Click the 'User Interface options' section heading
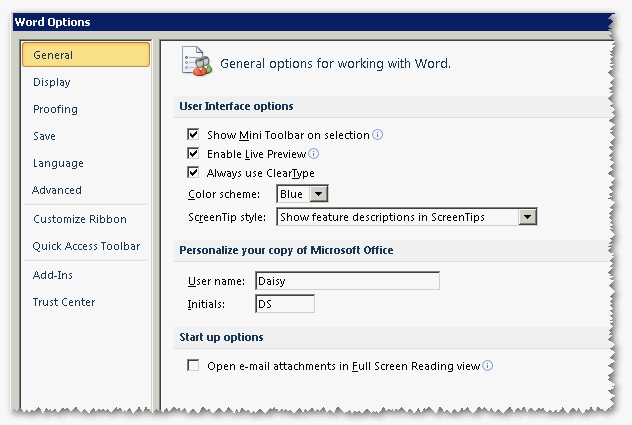 pos(236,106)
